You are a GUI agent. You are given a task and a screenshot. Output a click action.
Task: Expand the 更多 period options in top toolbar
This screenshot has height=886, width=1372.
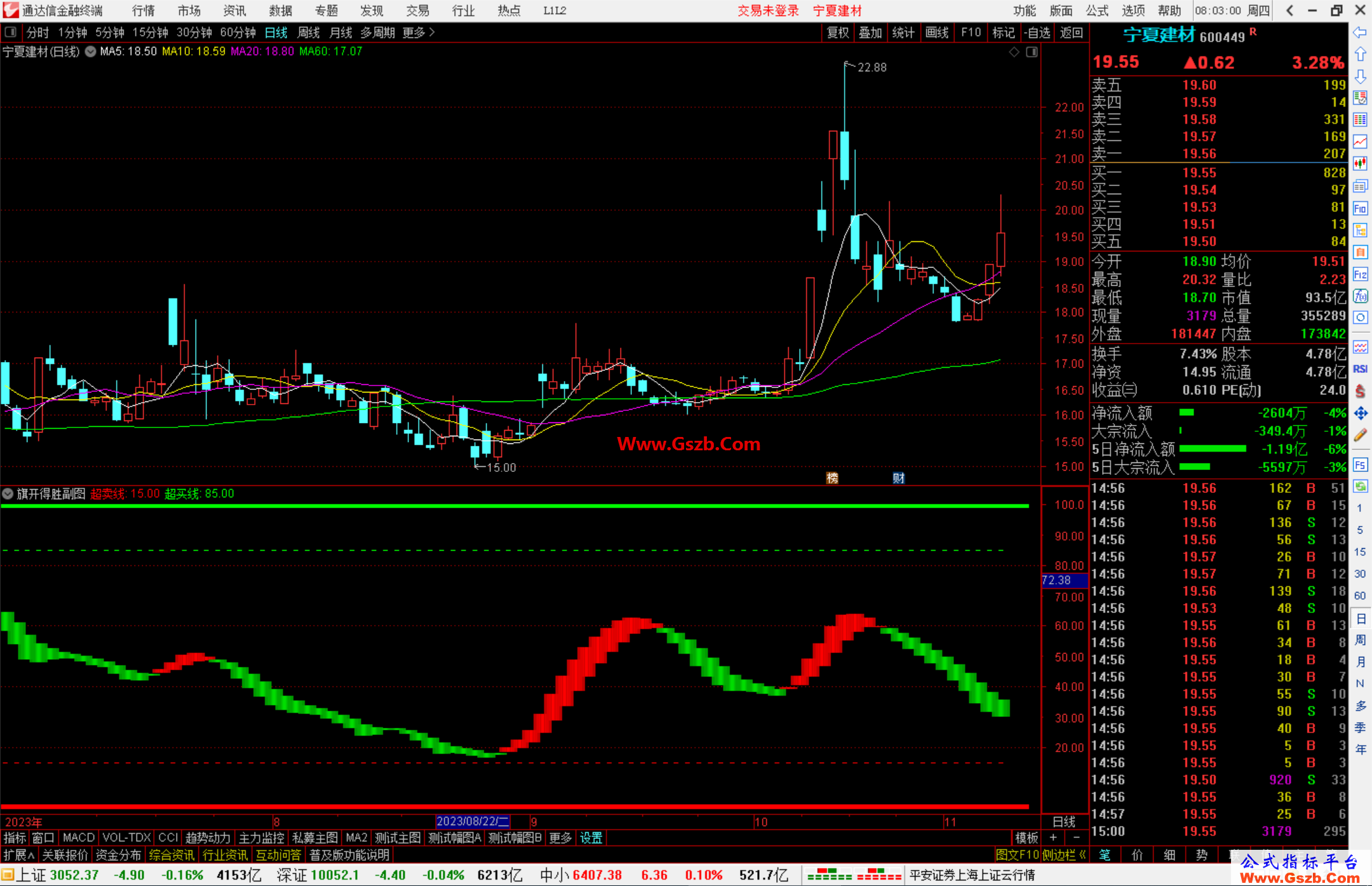point(419,32)
